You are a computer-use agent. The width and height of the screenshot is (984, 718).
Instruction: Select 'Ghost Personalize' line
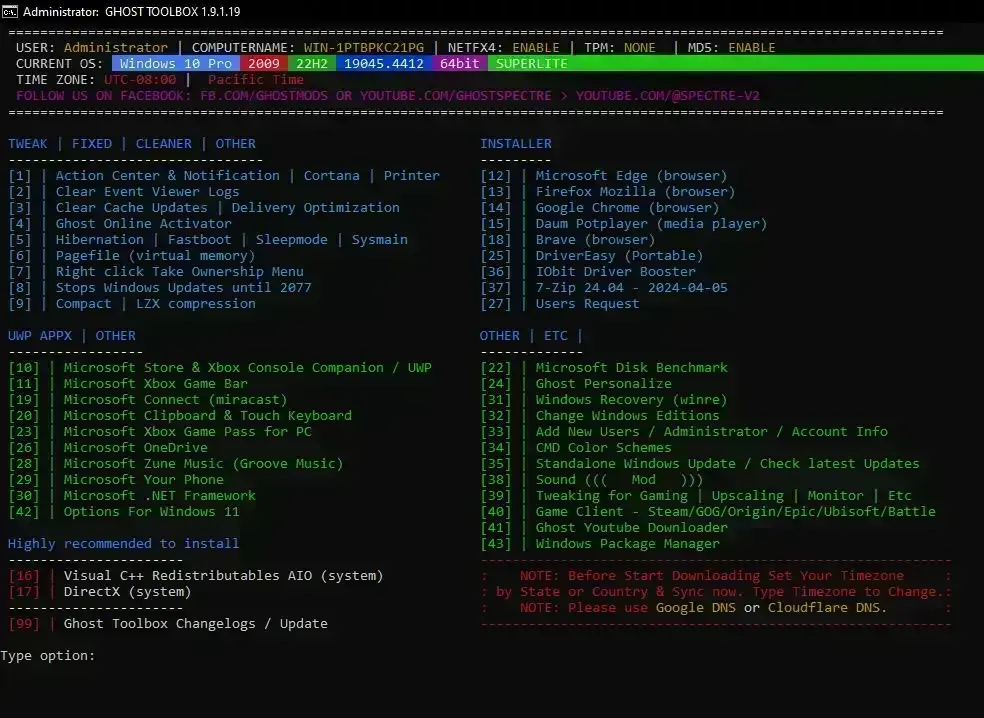point(576,383)
